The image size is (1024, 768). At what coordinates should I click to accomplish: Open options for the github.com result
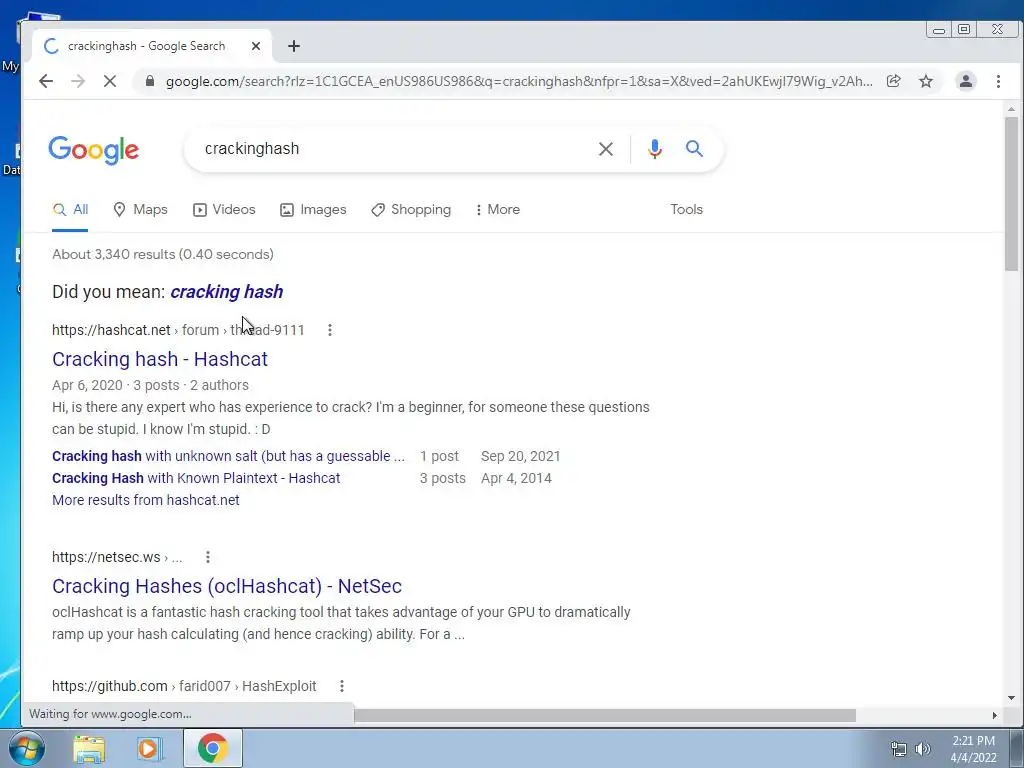tap(342, 686)
